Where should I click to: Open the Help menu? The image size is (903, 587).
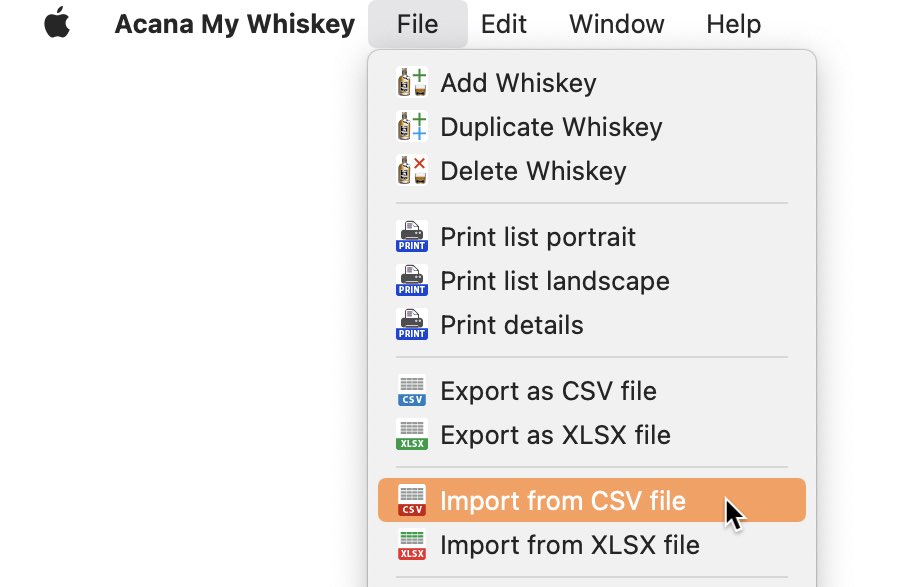(x=733, y=23)
